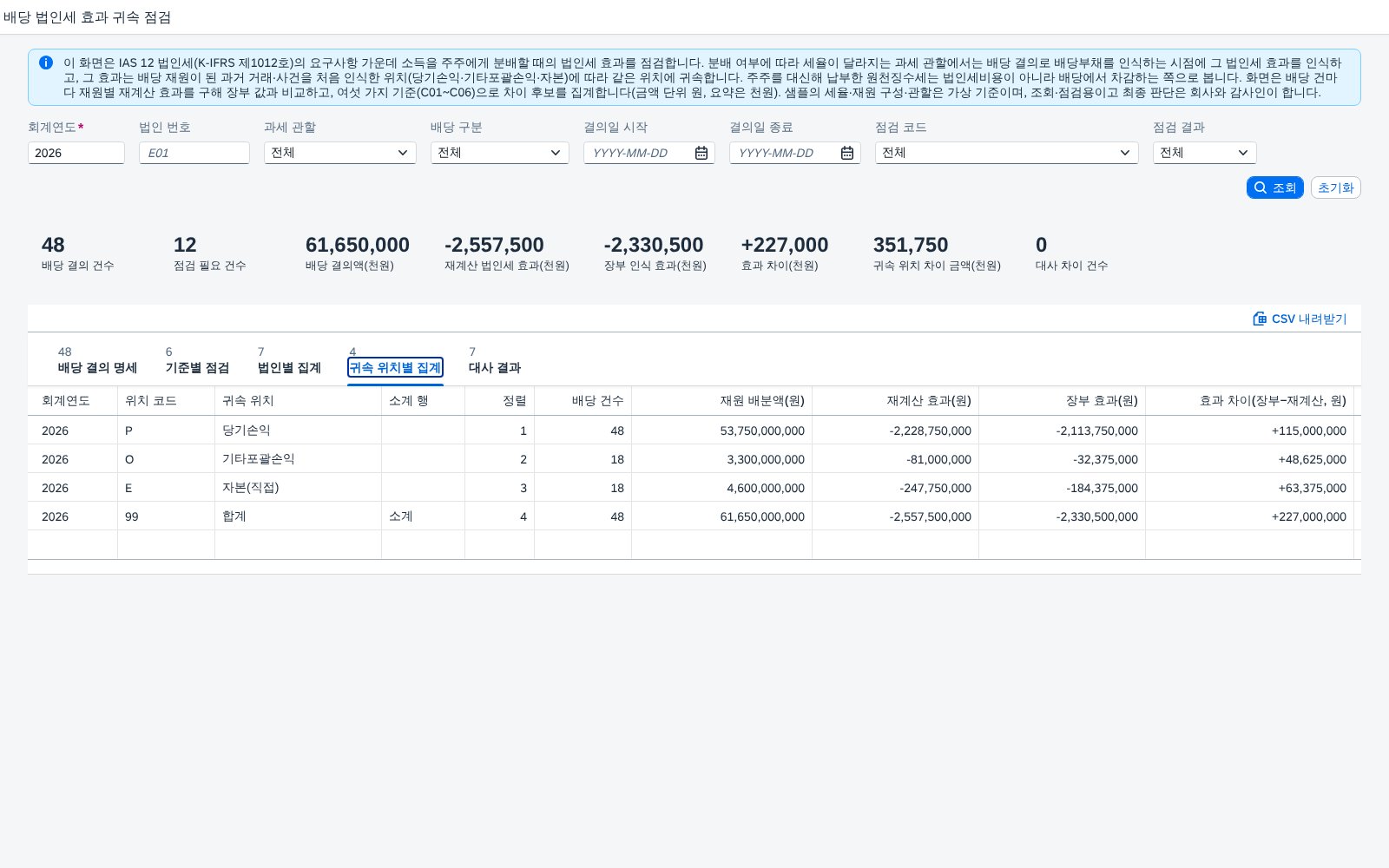Download table using CSV 내려받기

tap(1300, 319)
